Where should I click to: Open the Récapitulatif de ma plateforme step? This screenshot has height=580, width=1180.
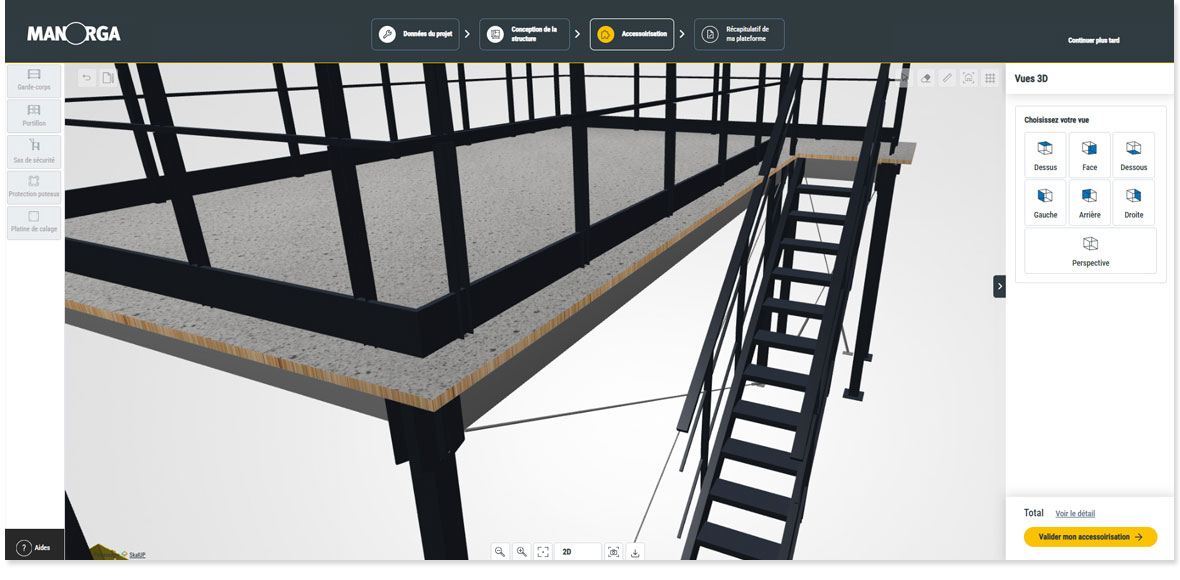pyautogui.click(x=739, y=34)
